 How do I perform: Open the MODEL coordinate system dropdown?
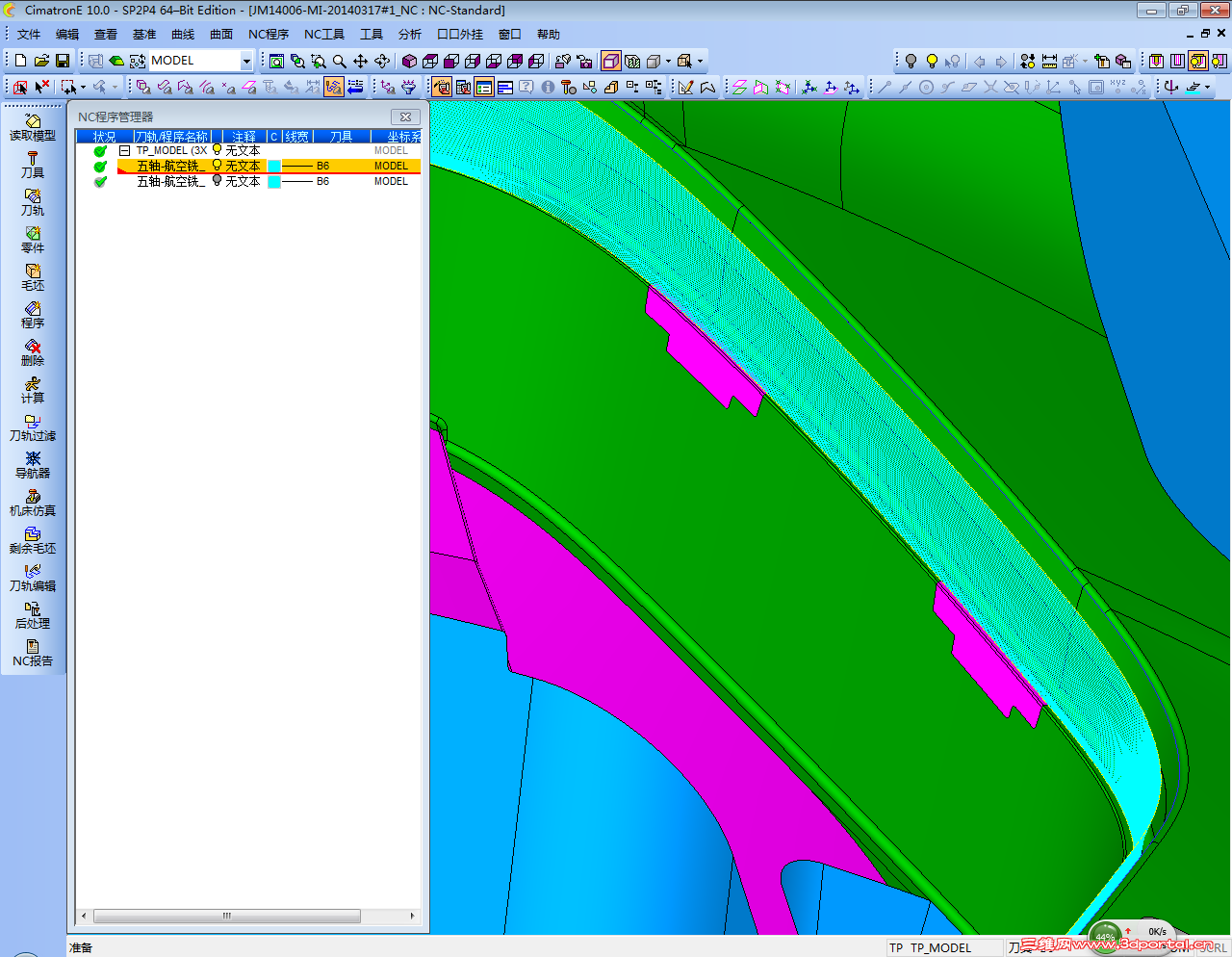coord(246,61)
